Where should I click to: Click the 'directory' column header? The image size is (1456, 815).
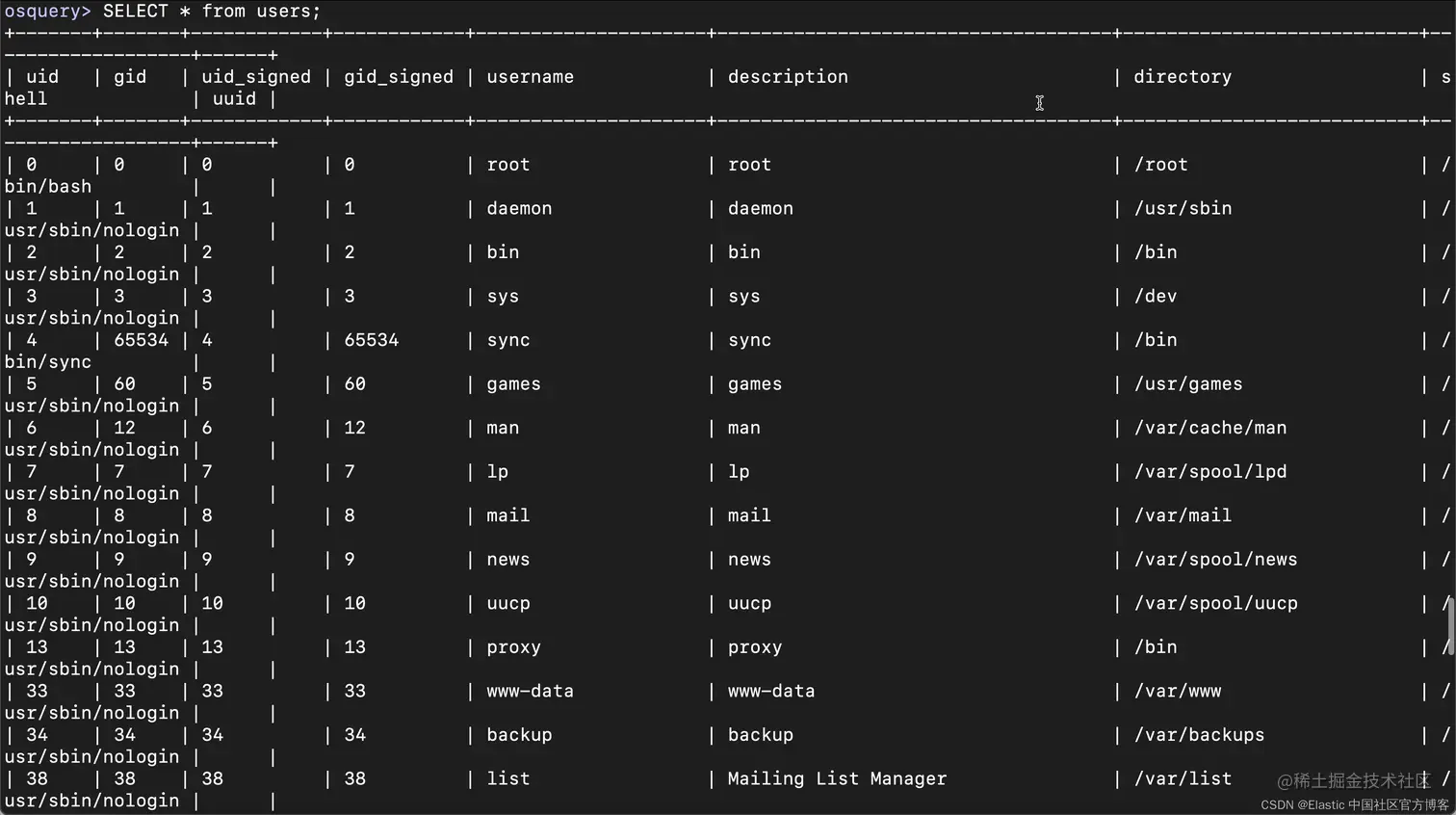pyautogui.click(x=1183, y=77)
